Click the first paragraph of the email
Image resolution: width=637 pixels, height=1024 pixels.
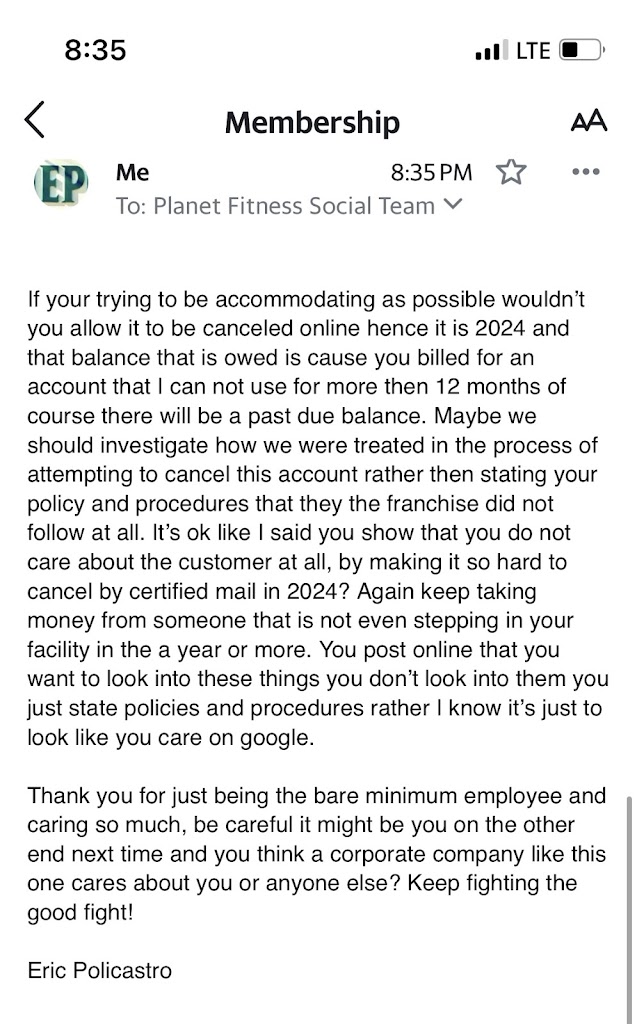(x=316, y=520)
